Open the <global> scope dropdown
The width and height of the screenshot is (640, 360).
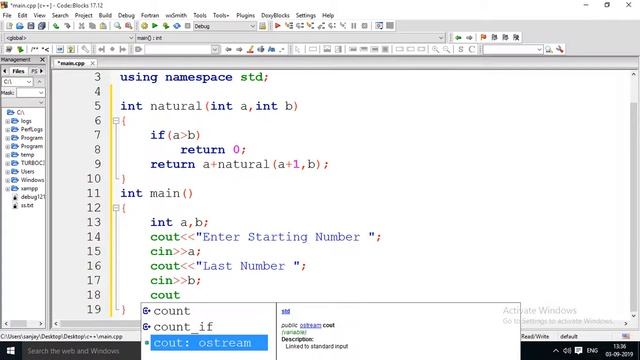click(x=69, y=38)
